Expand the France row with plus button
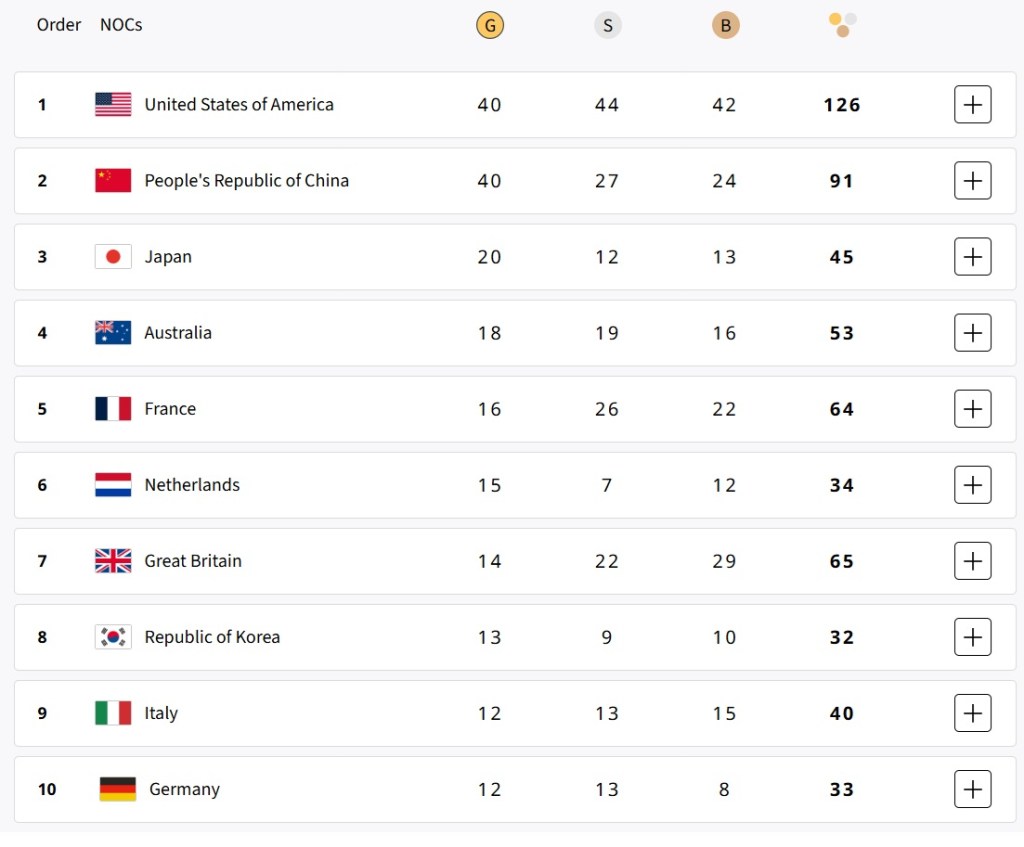1024x847 pixels. coord(972,409)
